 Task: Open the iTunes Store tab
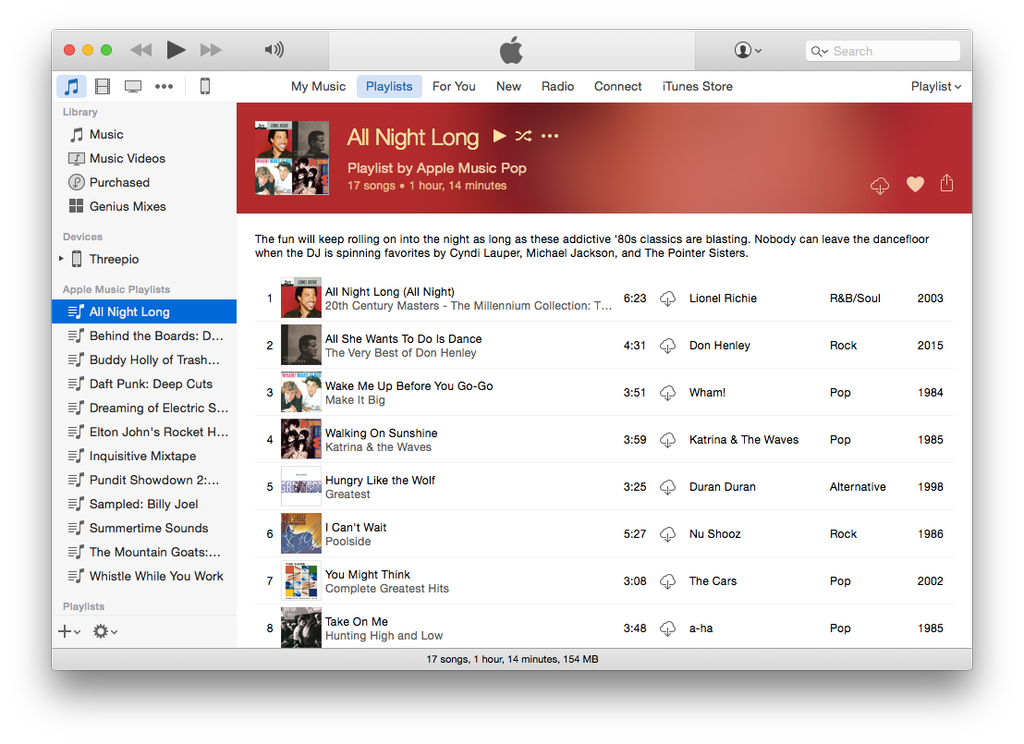[697, 86]
